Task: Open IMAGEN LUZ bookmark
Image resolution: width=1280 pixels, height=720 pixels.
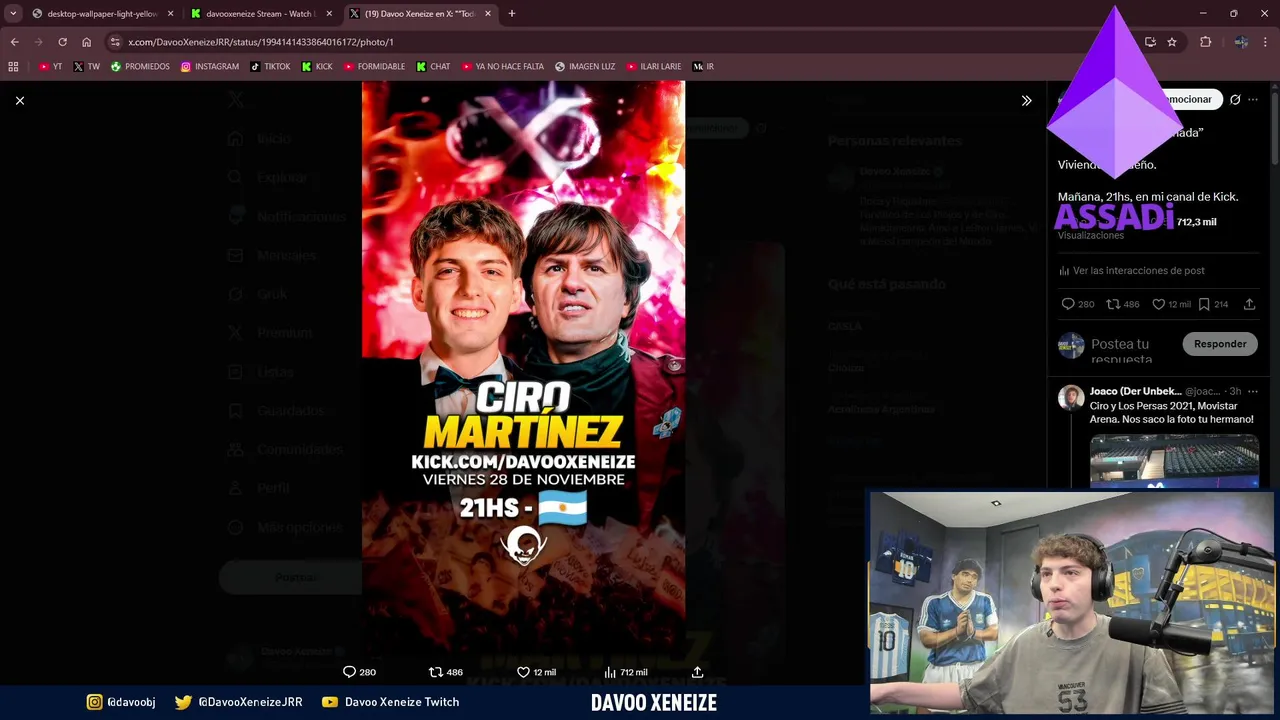Action: point(585,67)
